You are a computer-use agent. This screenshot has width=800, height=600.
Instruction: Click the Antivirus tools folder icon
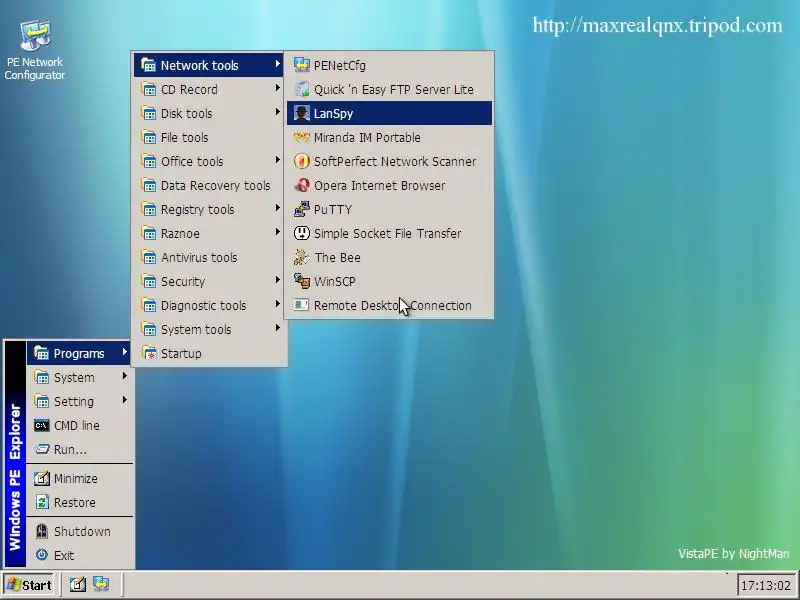[149, 257]
